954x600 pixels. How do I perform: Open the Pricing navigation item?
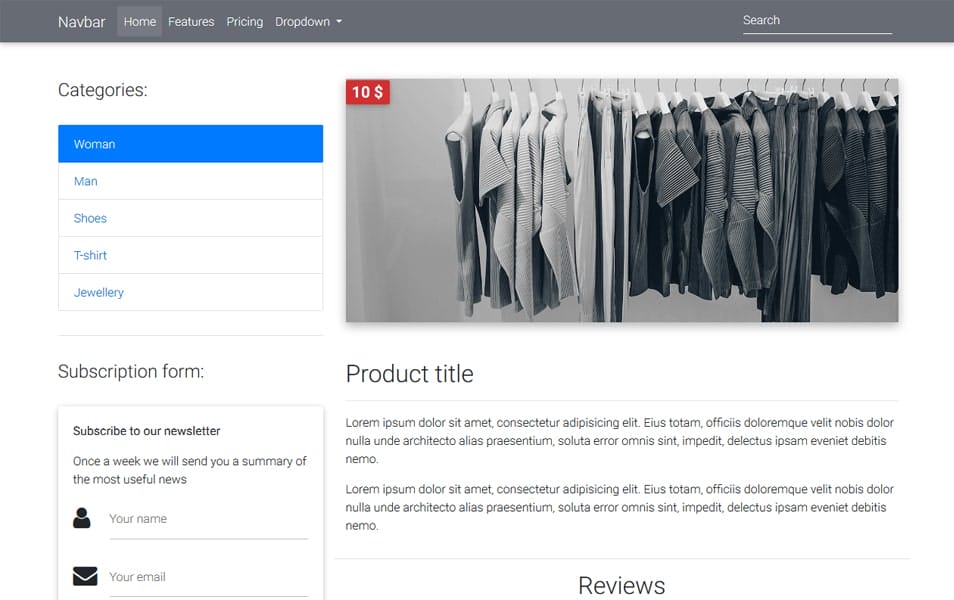coord(244,21)
